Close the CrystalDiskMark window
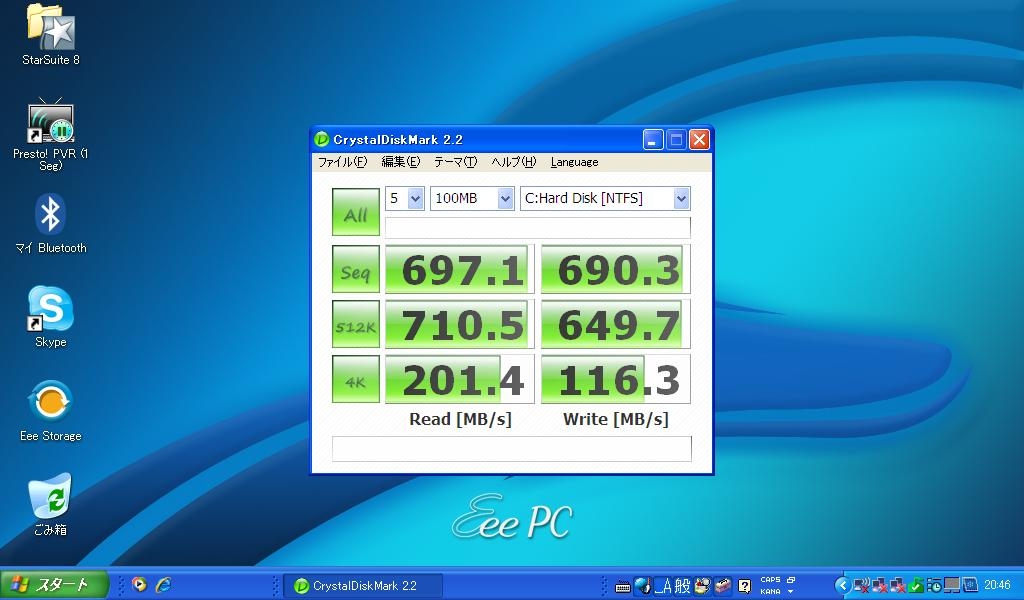This screenshot has height=600, width=1024. coord(699,139)
